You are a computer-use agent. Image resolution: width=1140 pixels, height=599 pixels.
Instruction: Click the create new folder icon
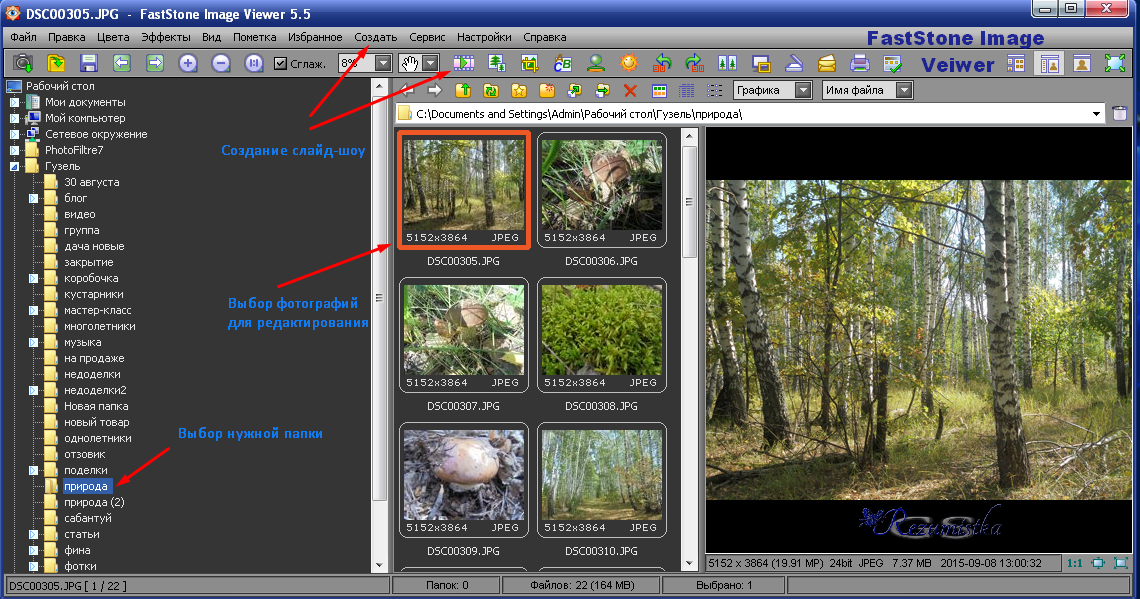tap(547, 90)
